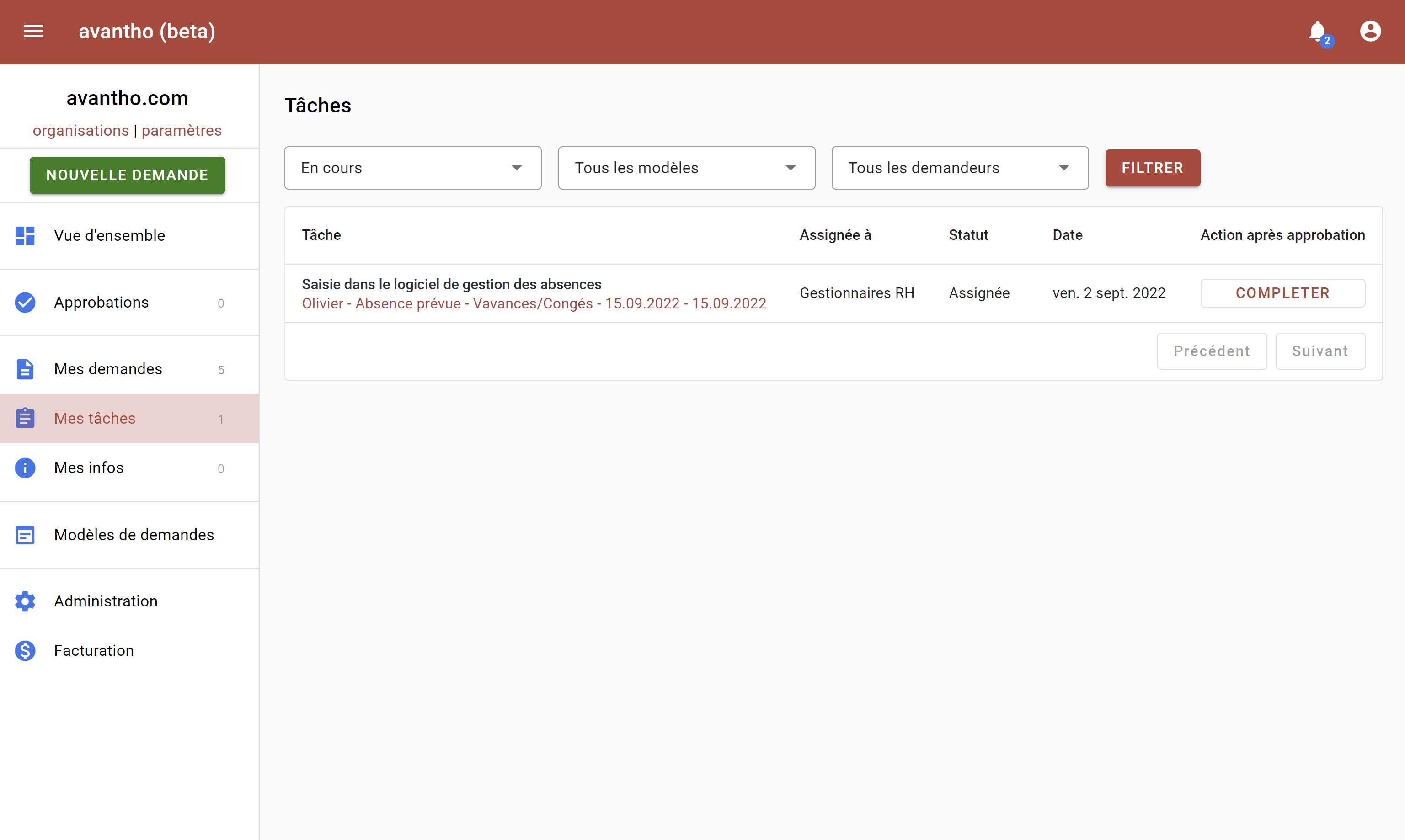Open the Olivier - Absence prévue request link
Screen dimensions: 1405x840
(534, 304)
